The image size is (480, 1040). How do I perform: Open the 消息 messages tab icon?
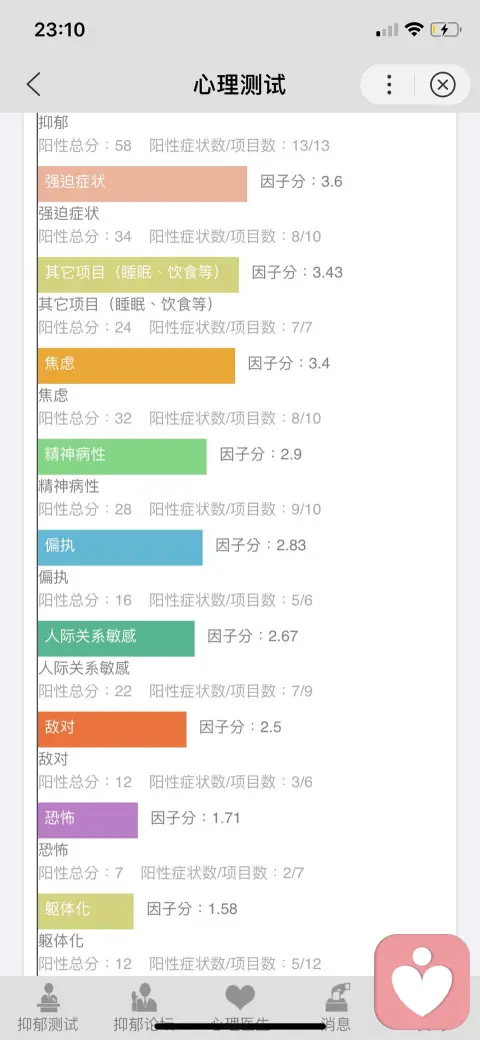(x=336, y=997)
